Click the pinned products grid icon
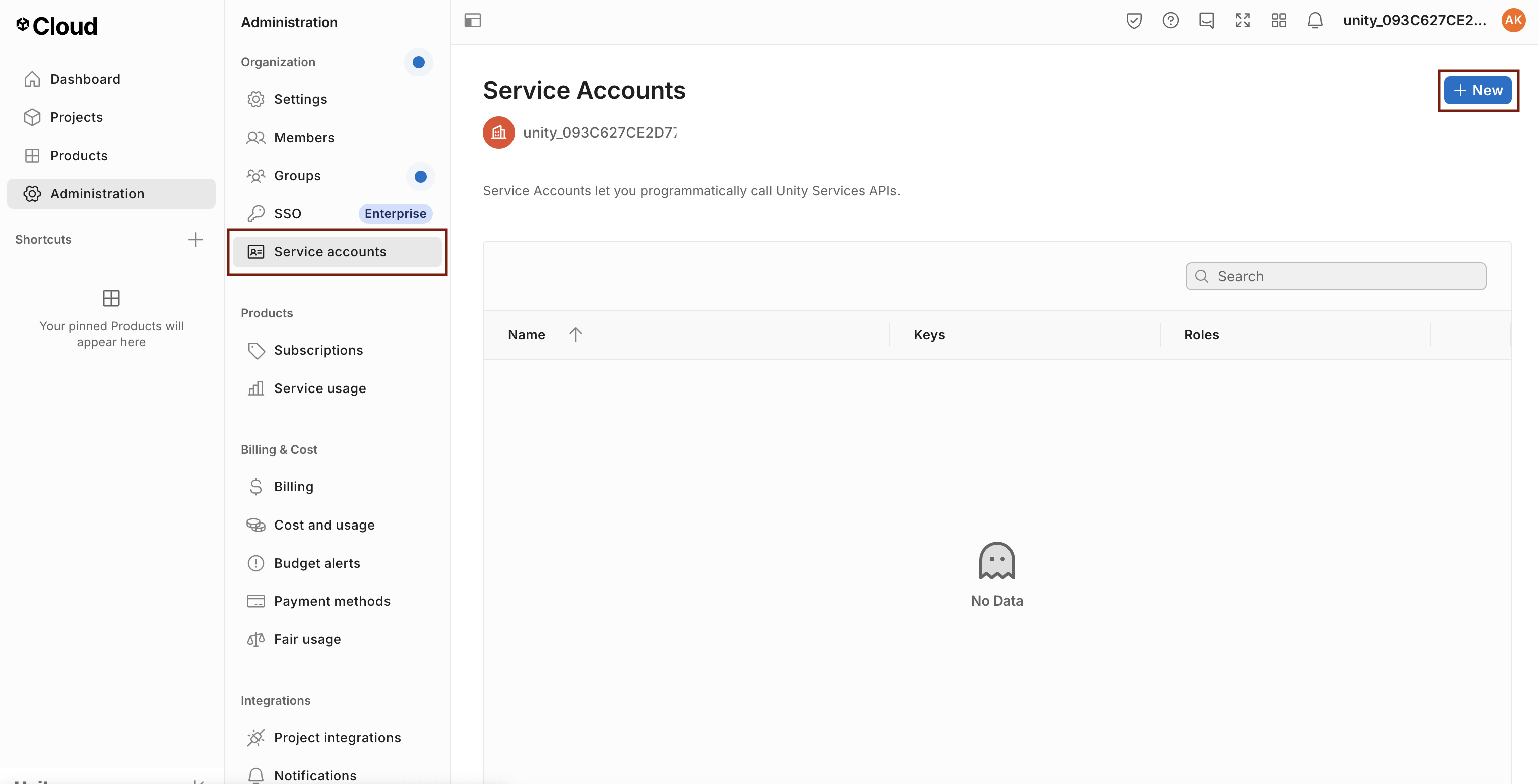 (111, 297)
